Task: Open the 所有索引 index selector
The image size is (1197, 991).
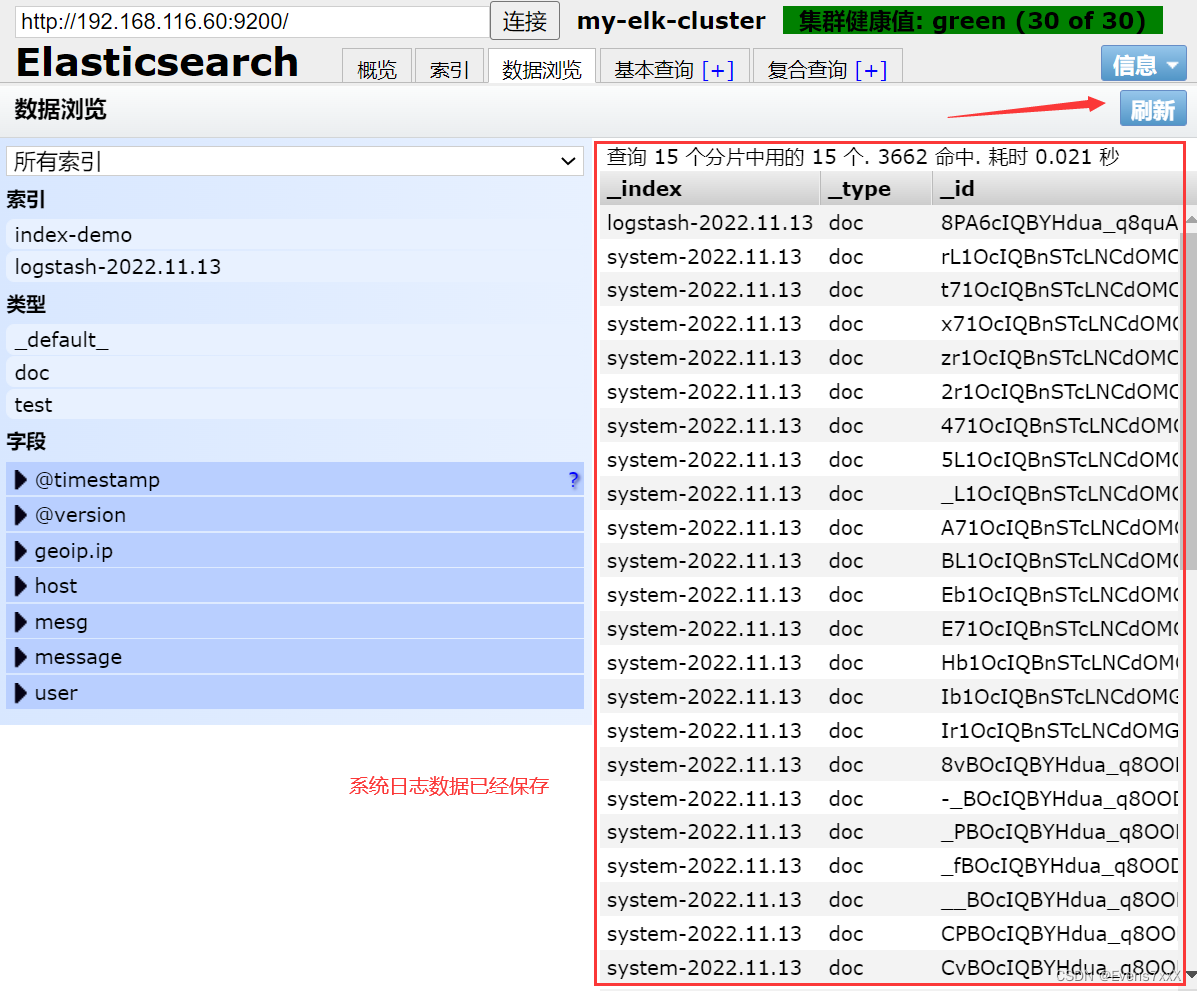Action: click(295, 161)
